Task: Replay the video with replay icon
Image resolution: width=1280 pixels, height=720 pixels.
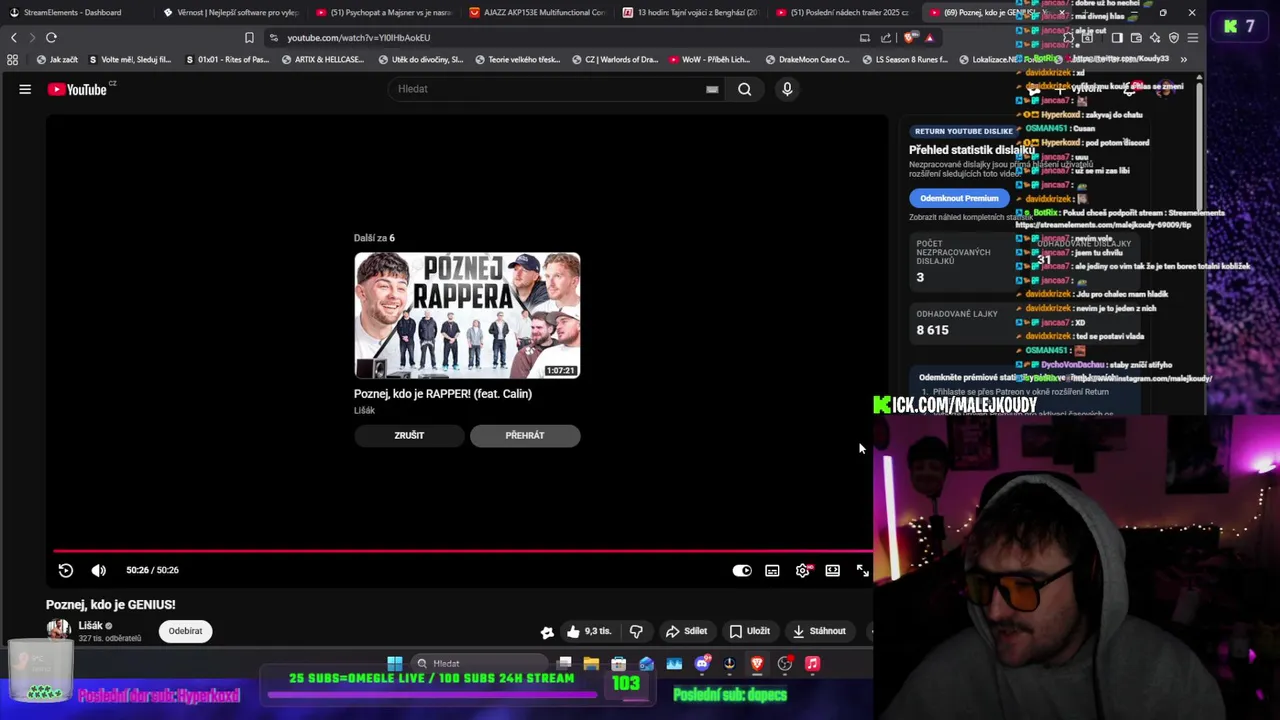Action: [x=66, y=570]
